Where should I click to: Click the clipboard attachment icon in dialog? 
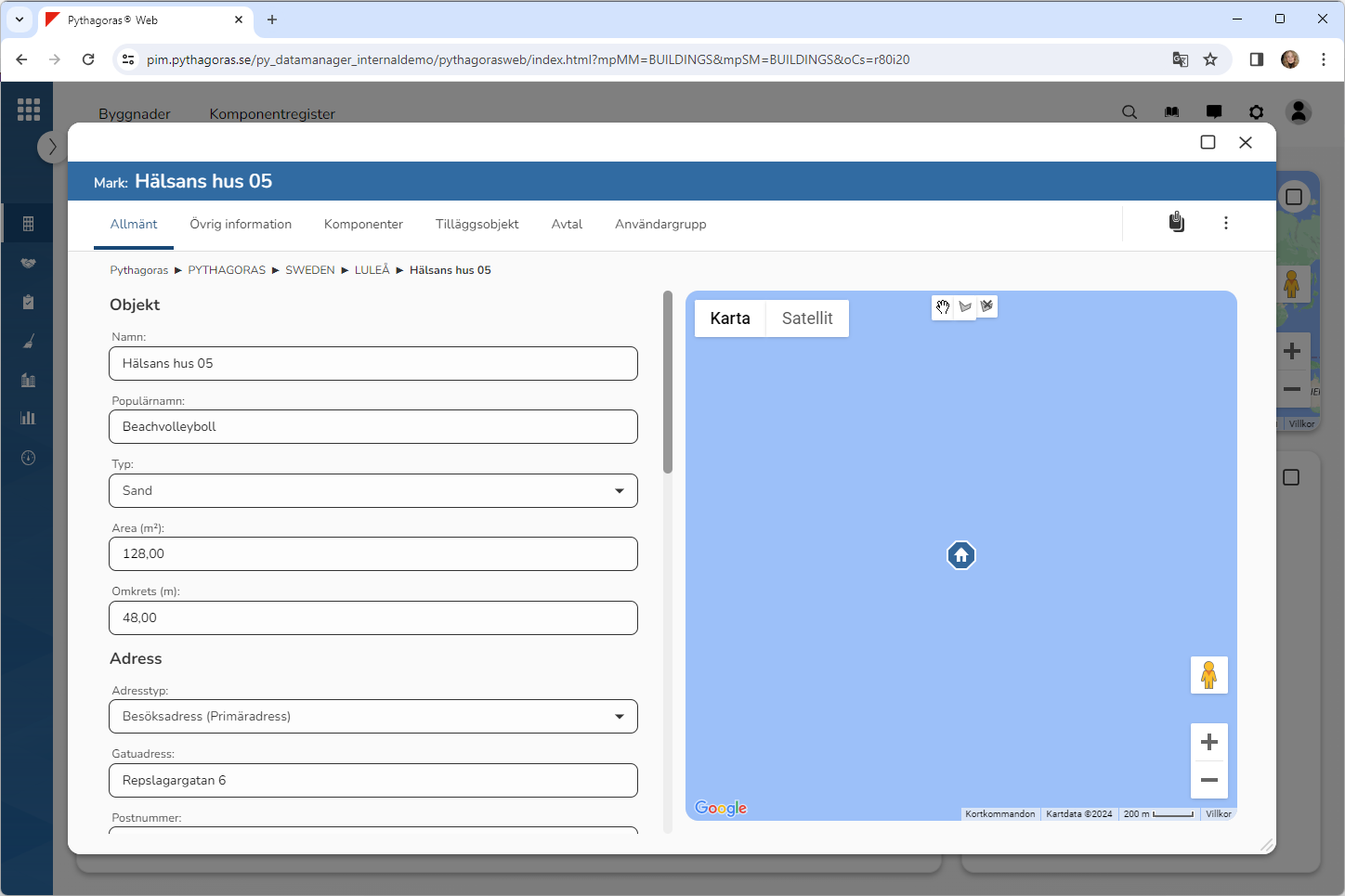(x=1176, y=223)
